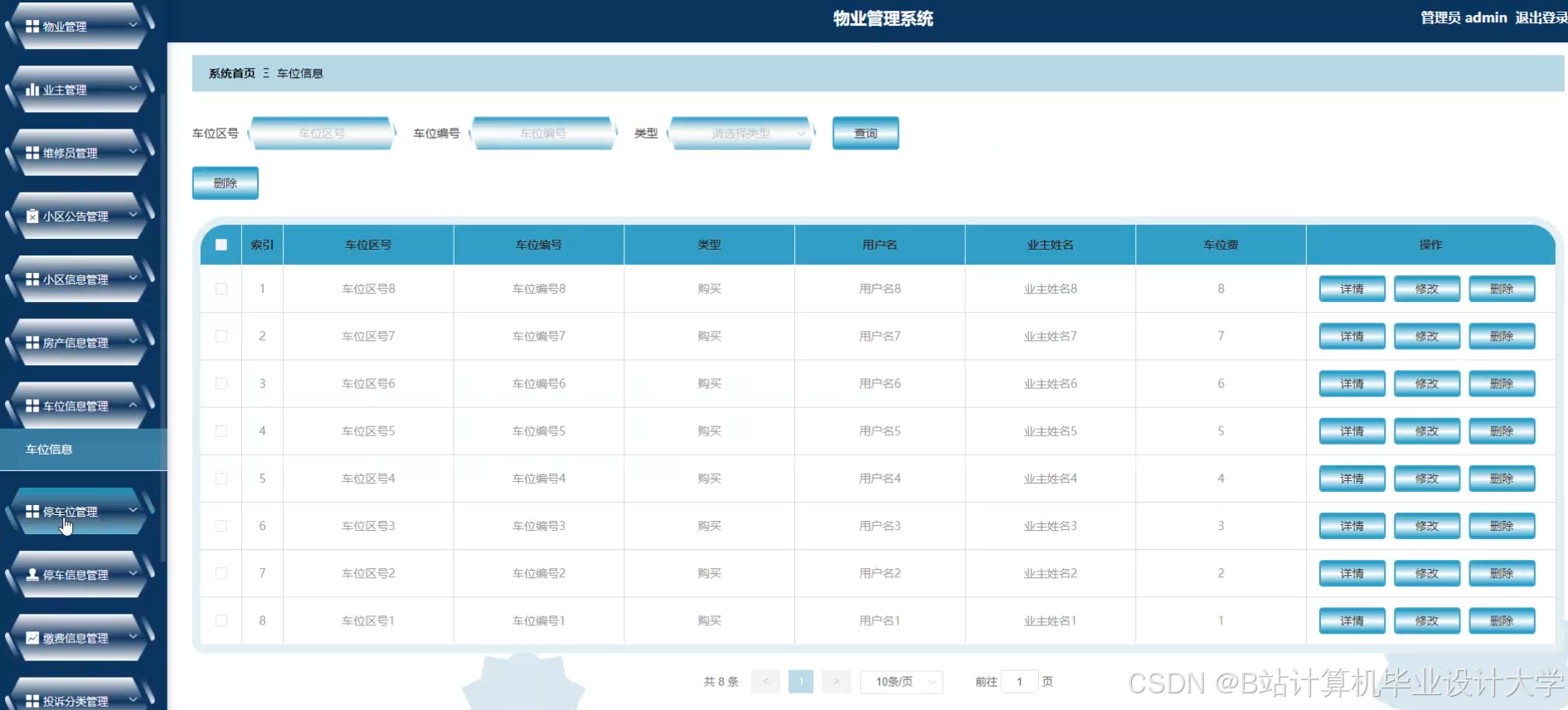Open the 缴费信息管理 sidebar menu

point(80,638)
